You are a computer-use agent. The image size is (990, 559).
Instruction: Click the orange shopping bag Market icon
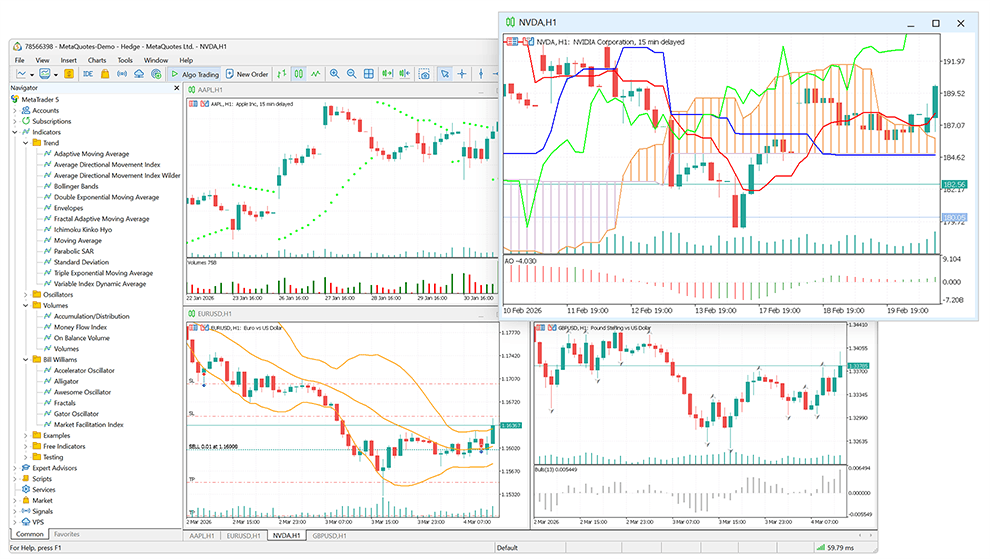coord(105,74)
